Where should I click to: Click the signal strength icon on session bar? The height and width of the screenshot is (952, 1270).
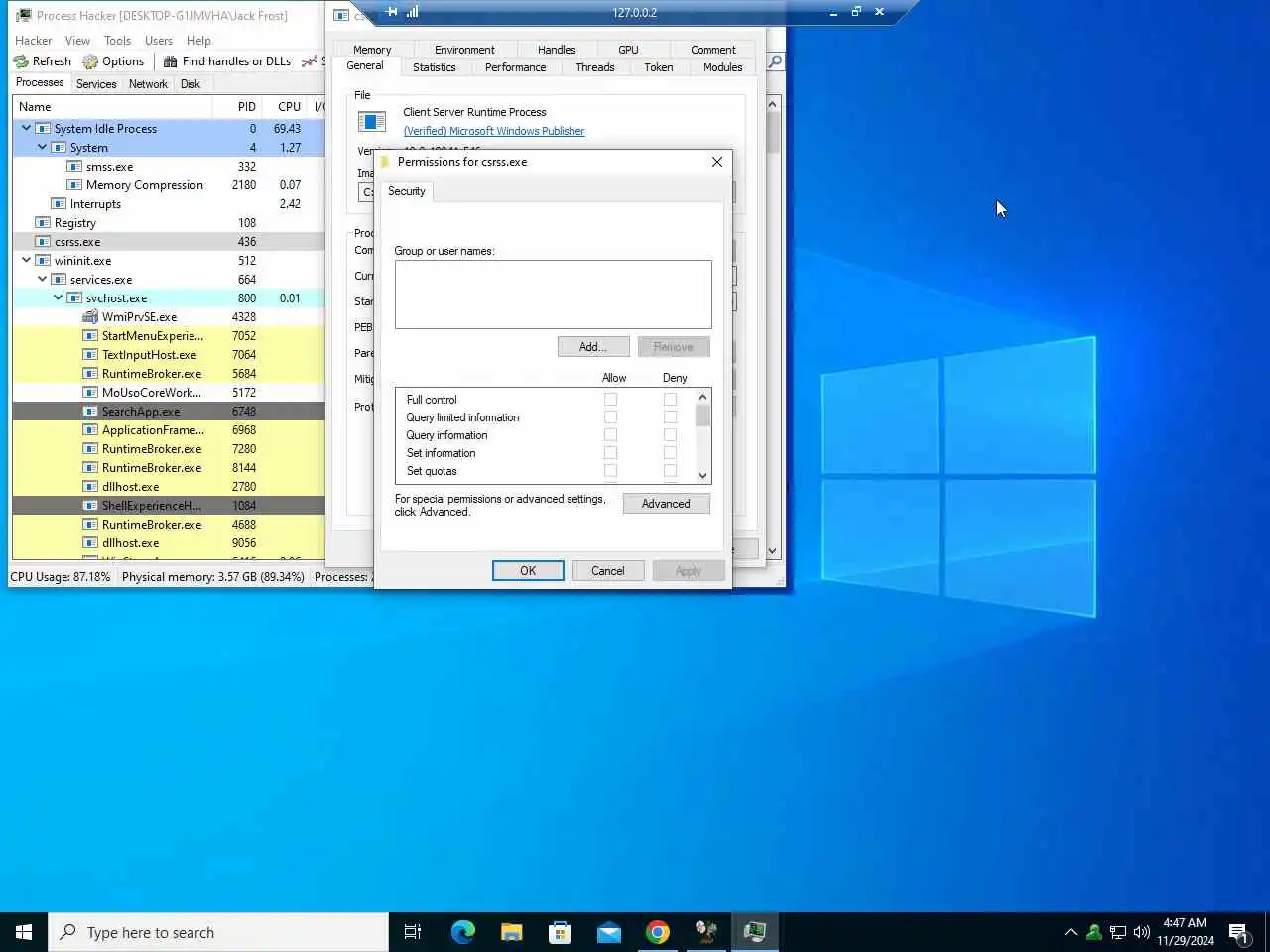tap(412, 12)
